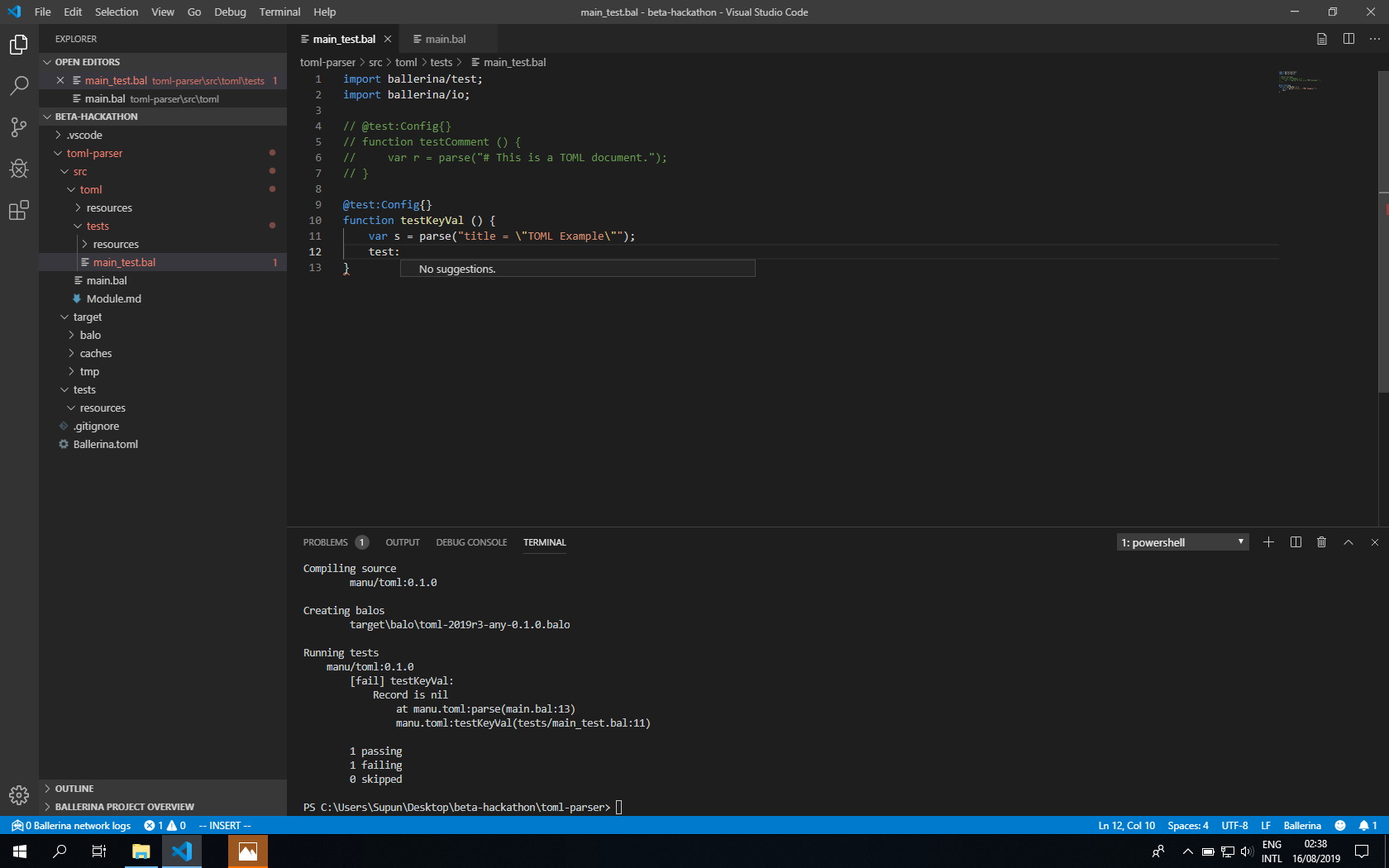Click the 'toml-parser' breadcrumb segment
The height and width of the screenshot is (868, 1389).
point(327,62)
